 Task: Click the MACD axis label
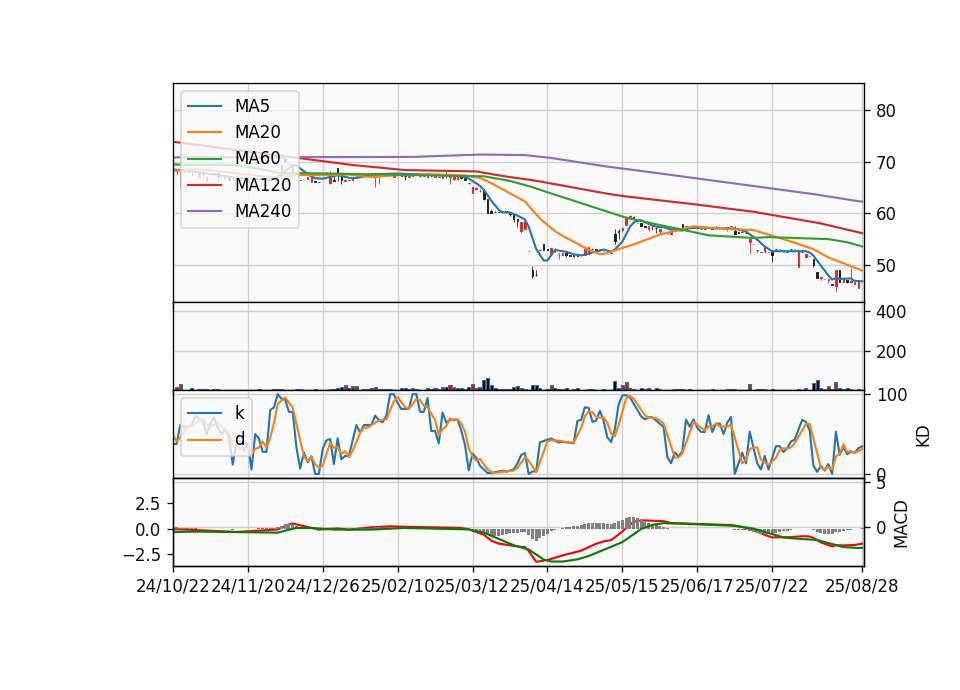[900, 524]
